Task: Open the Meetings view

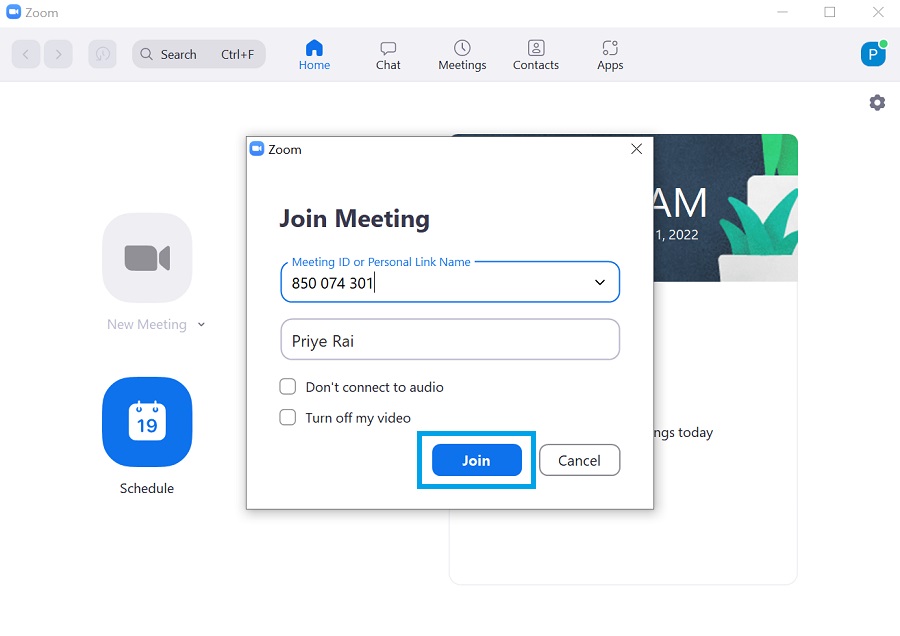Action: (461, 54)
